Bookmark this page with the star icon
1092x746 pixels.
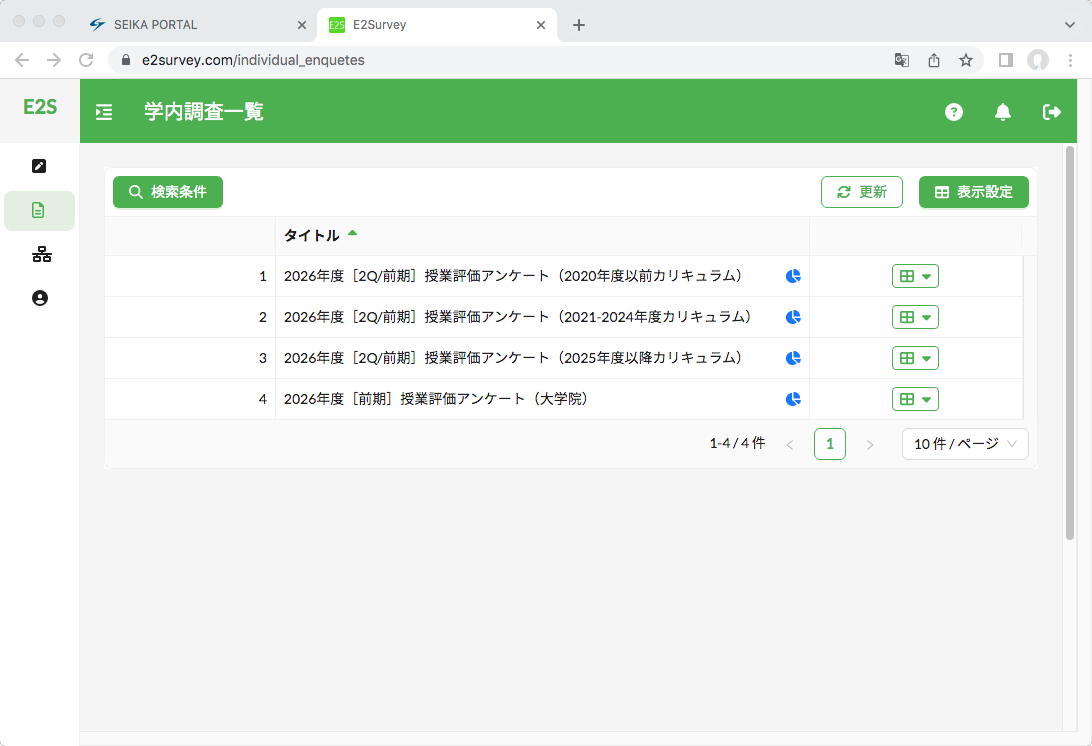[x=965, y=60]
